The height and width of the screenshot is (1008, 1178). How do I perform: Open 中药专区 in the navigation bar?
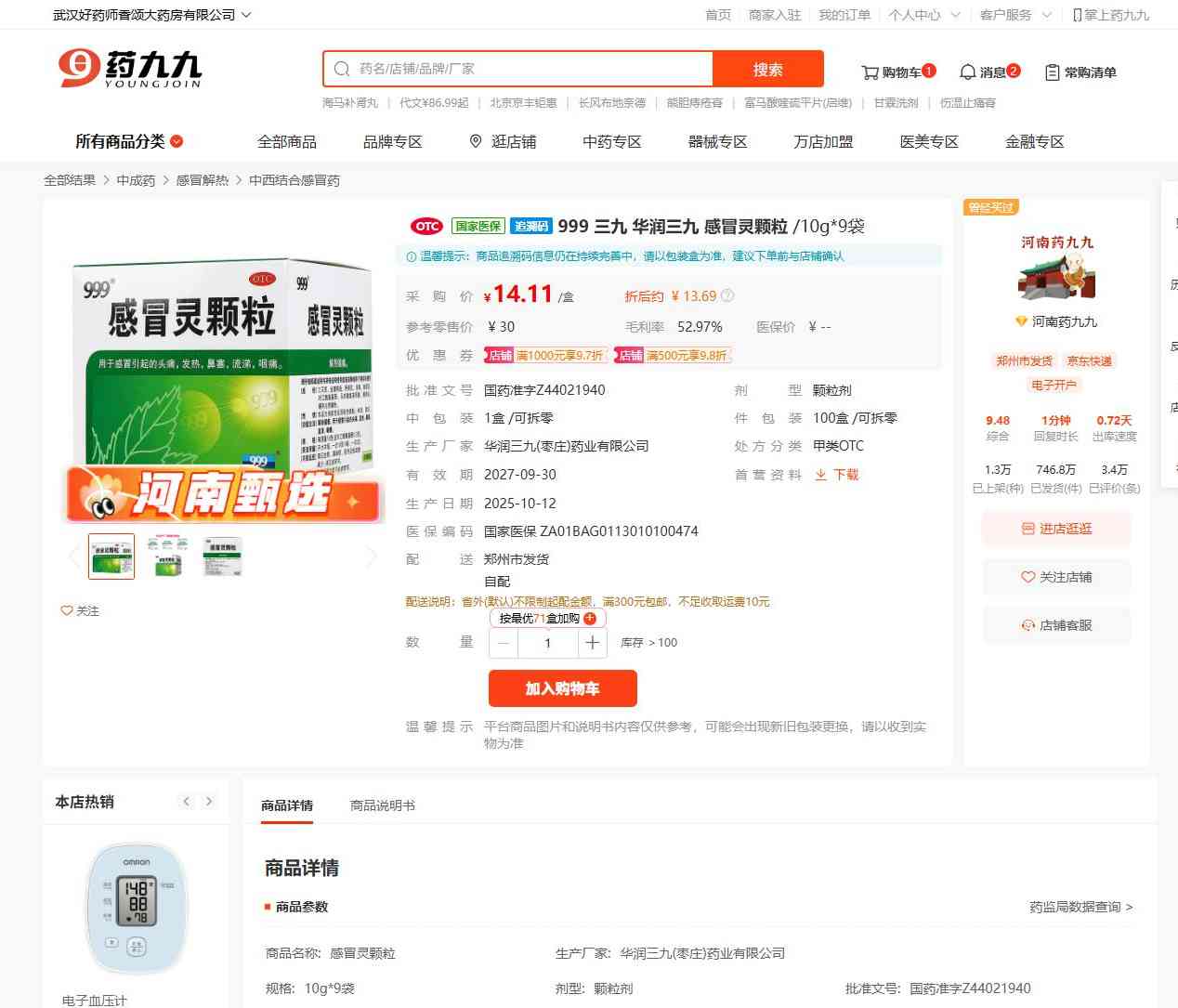tap(611, 141)
